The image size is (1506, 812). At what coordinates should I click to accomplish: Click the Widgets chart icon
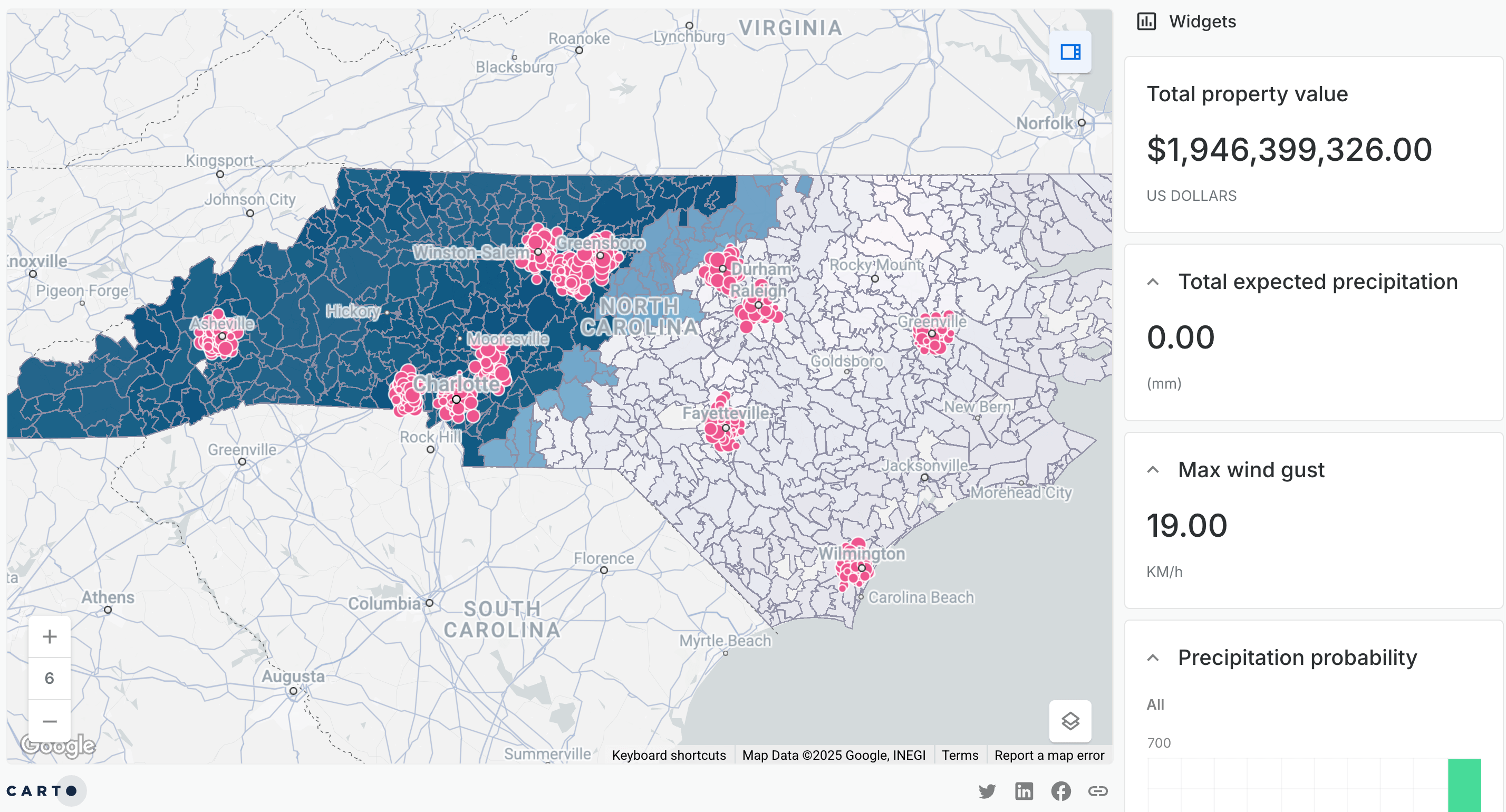pos(1146,22)
